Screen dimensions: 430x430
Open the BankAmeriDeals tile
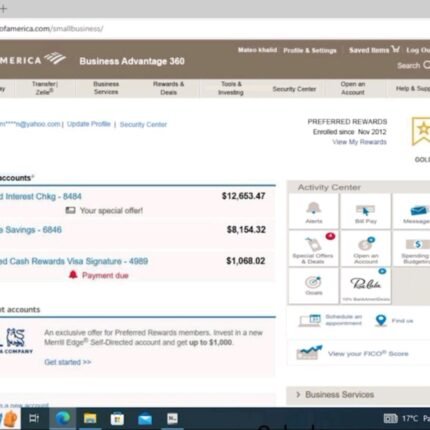[x=366, y=286]
